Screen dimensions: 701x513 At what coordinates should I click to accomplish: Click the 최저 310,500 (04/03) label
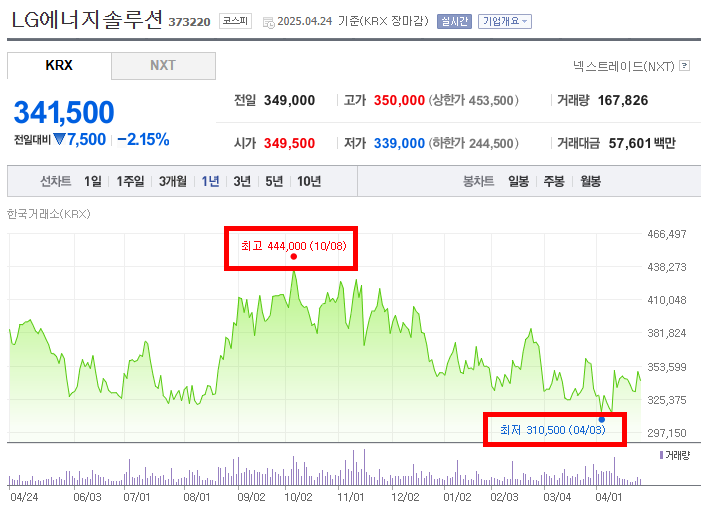pyautogui.click(x=553, y=430)
